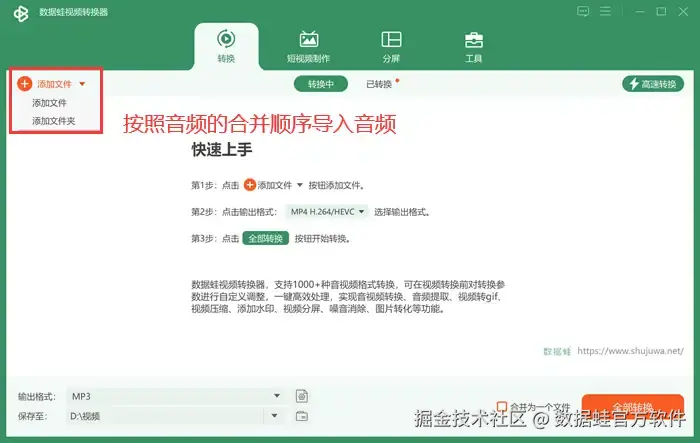Enable 高速转换 high-speed conversion
The width and height of the screenshot is (700, 443).
click(x=653, y=84)
